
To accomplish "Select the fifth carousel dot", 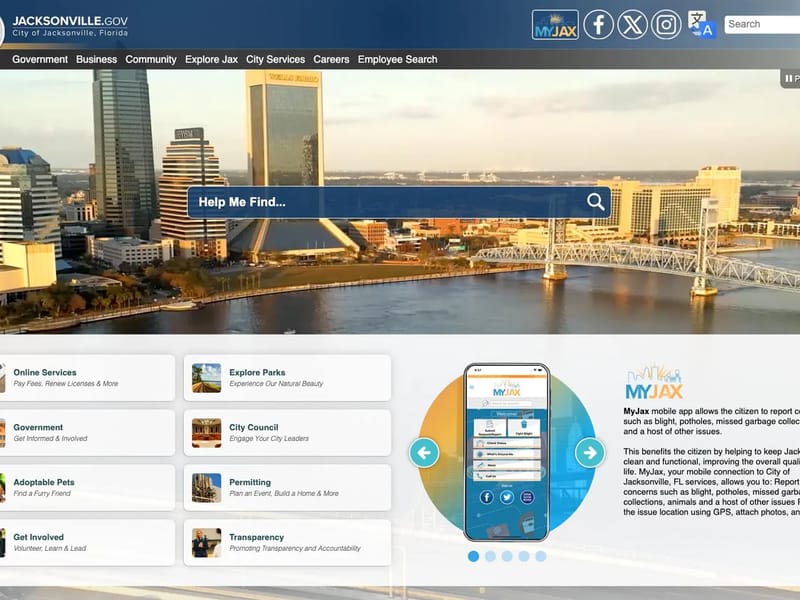I will [541, 556].
